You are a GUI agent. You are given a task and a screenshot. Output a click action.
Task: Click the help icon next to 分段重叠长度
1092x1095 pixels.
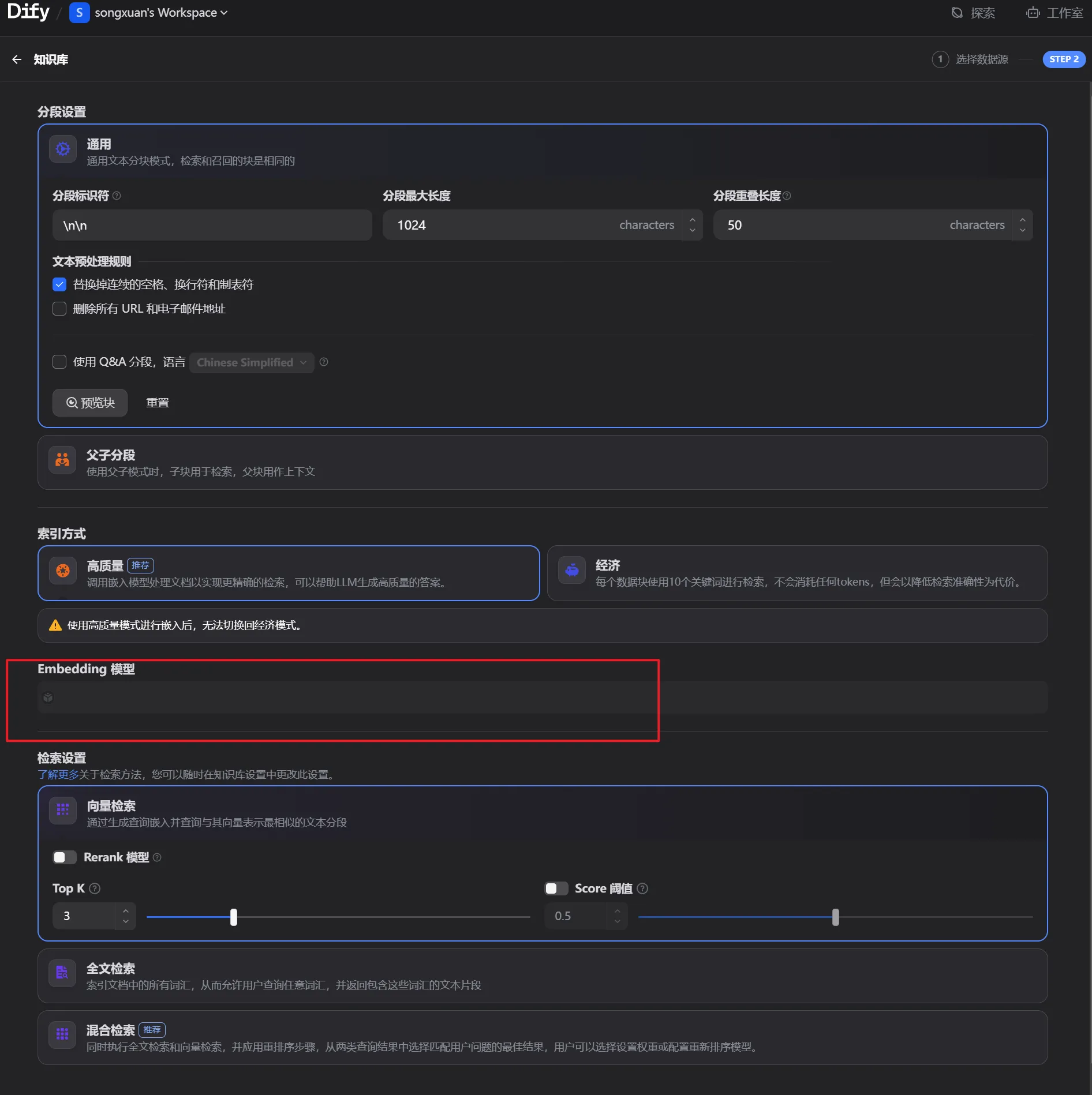787,196
